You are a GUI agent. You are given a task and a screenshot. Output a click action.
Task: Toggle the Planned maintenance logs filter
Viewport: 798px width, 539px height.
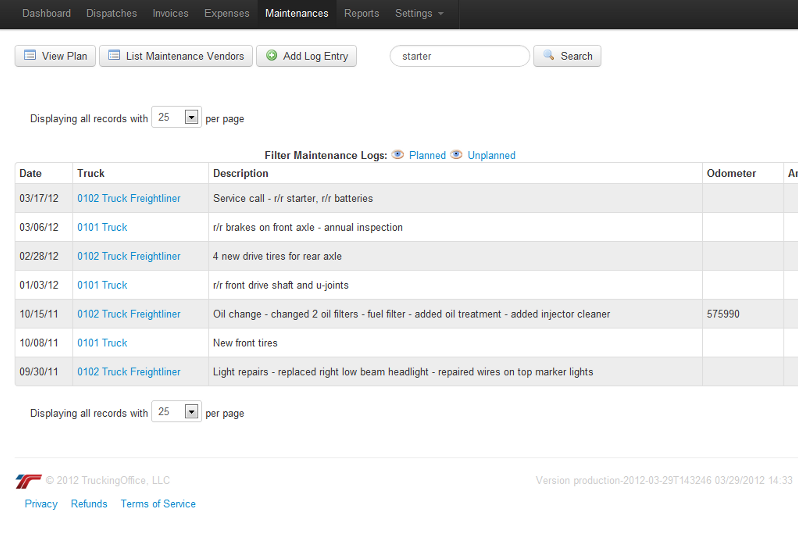[x=427, y=156]
